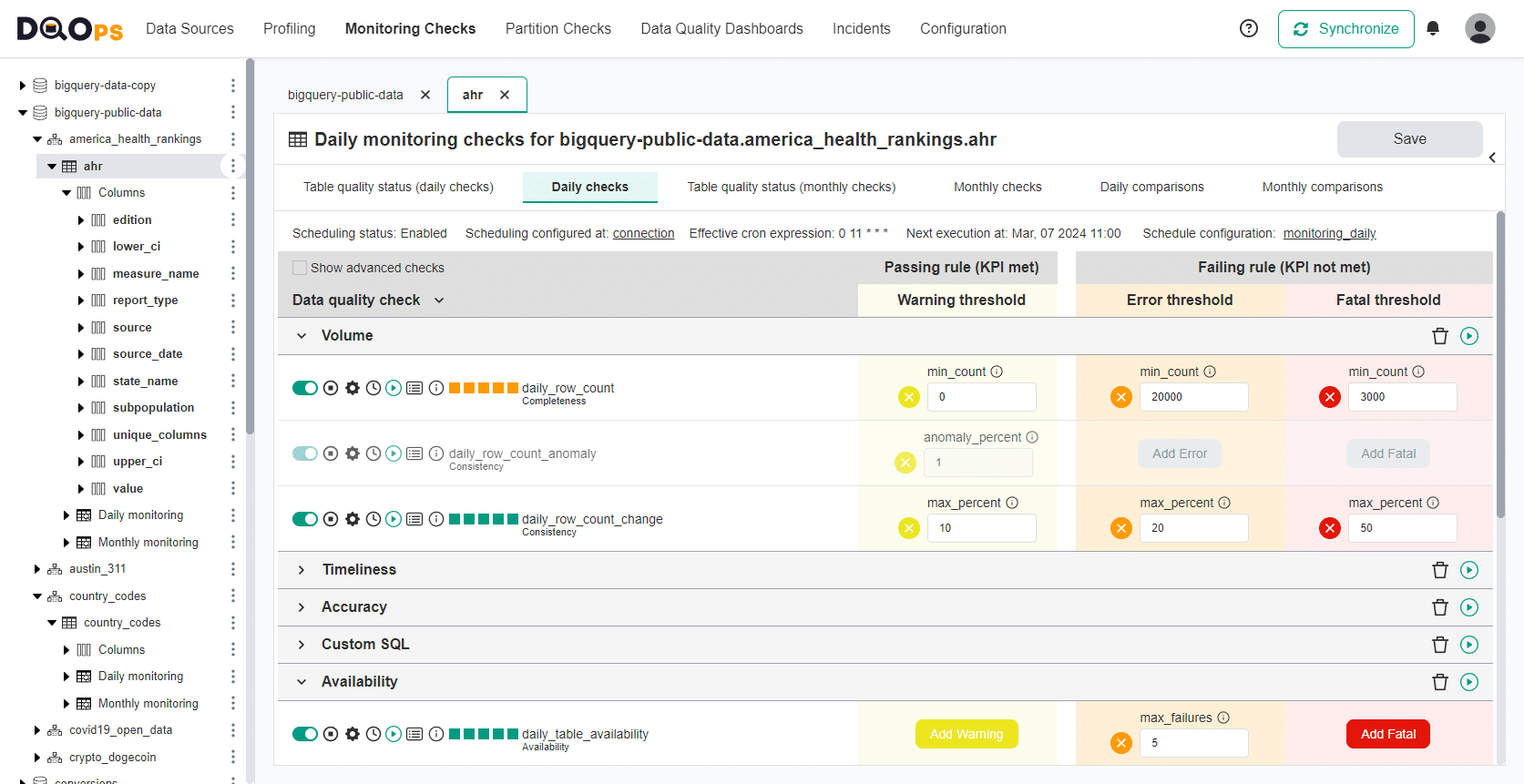The width and height of the screenshot is (1524, 784).
Task: Open the monitoring_daily schedule link
Action: [x=1329, y=233]
